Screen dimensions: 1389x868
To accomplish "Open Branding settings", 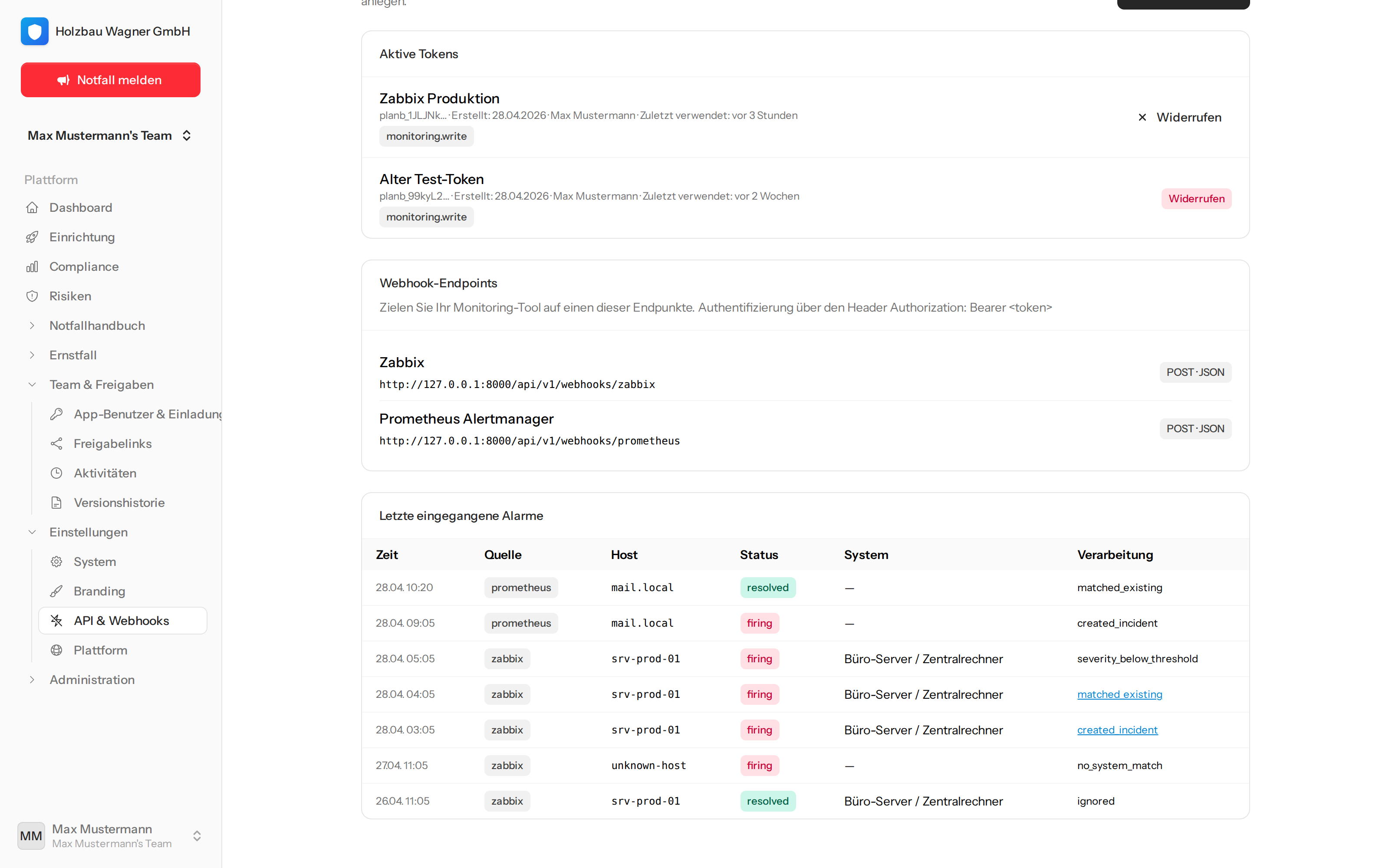I will (123, 591).
